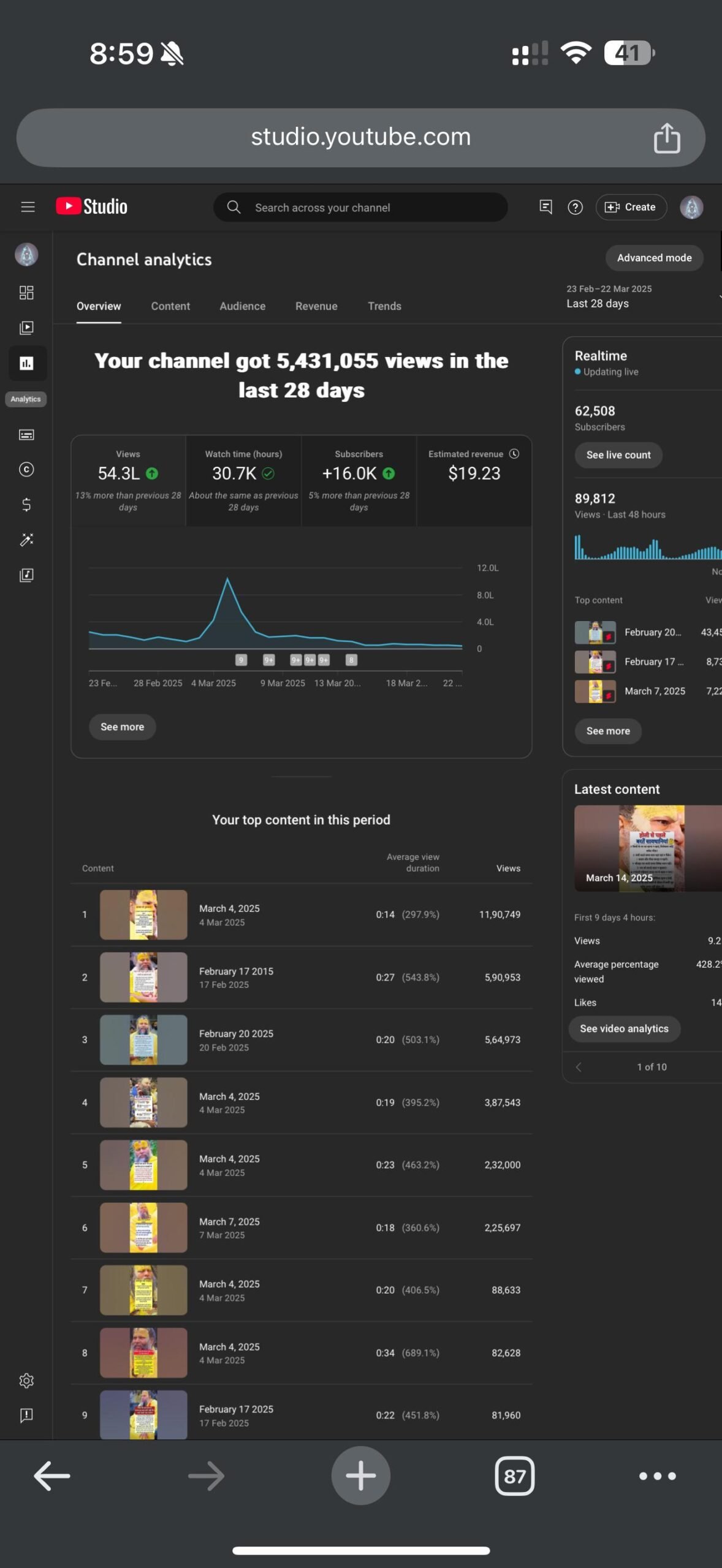Viewport: 722px width, 1568px height.
Task: Click the Advanced mode button
Action: click(x=654, y=258)
